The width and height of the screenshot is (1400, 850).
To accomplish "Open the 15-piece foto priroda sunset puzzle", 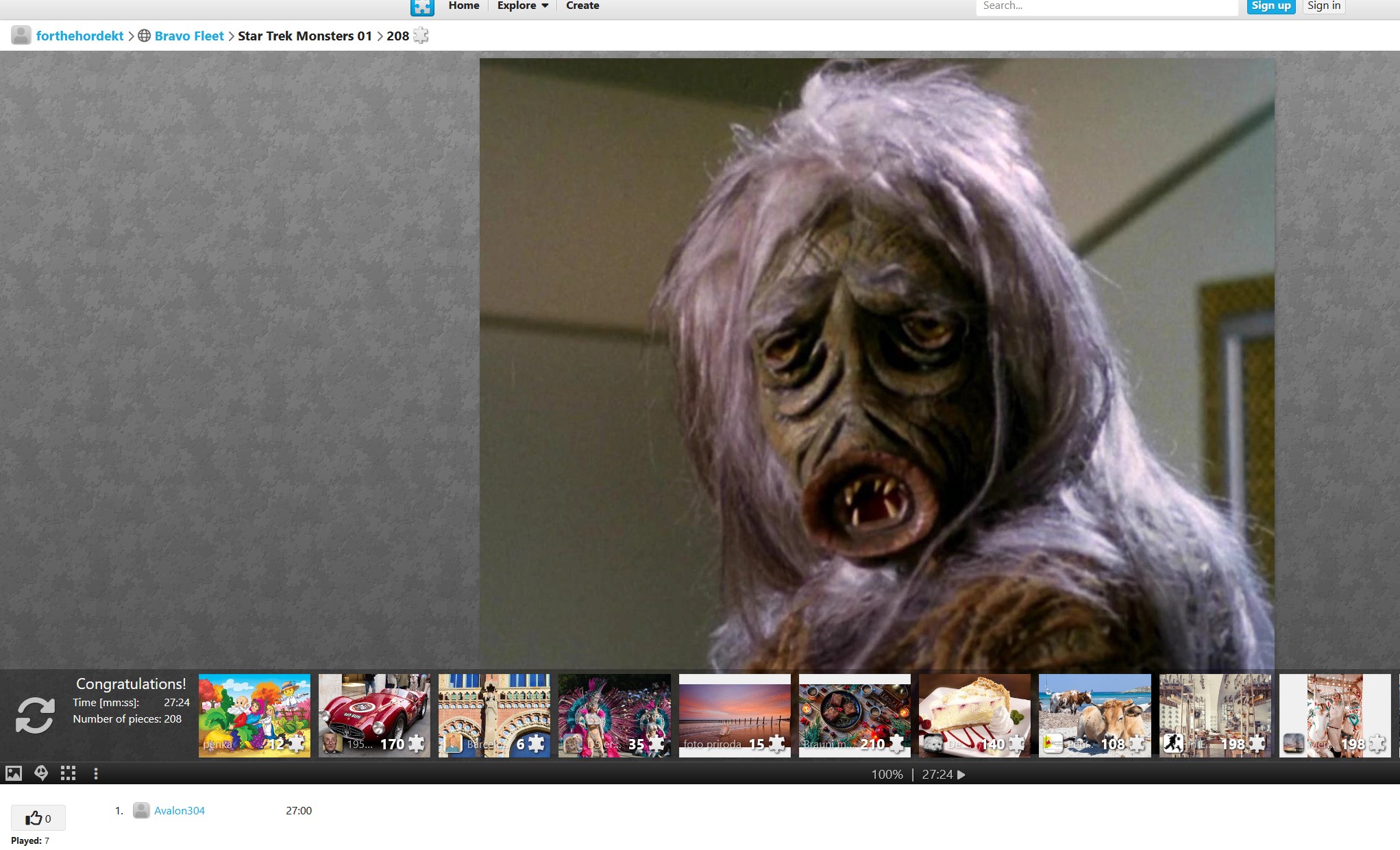I will tap(735, 715).
